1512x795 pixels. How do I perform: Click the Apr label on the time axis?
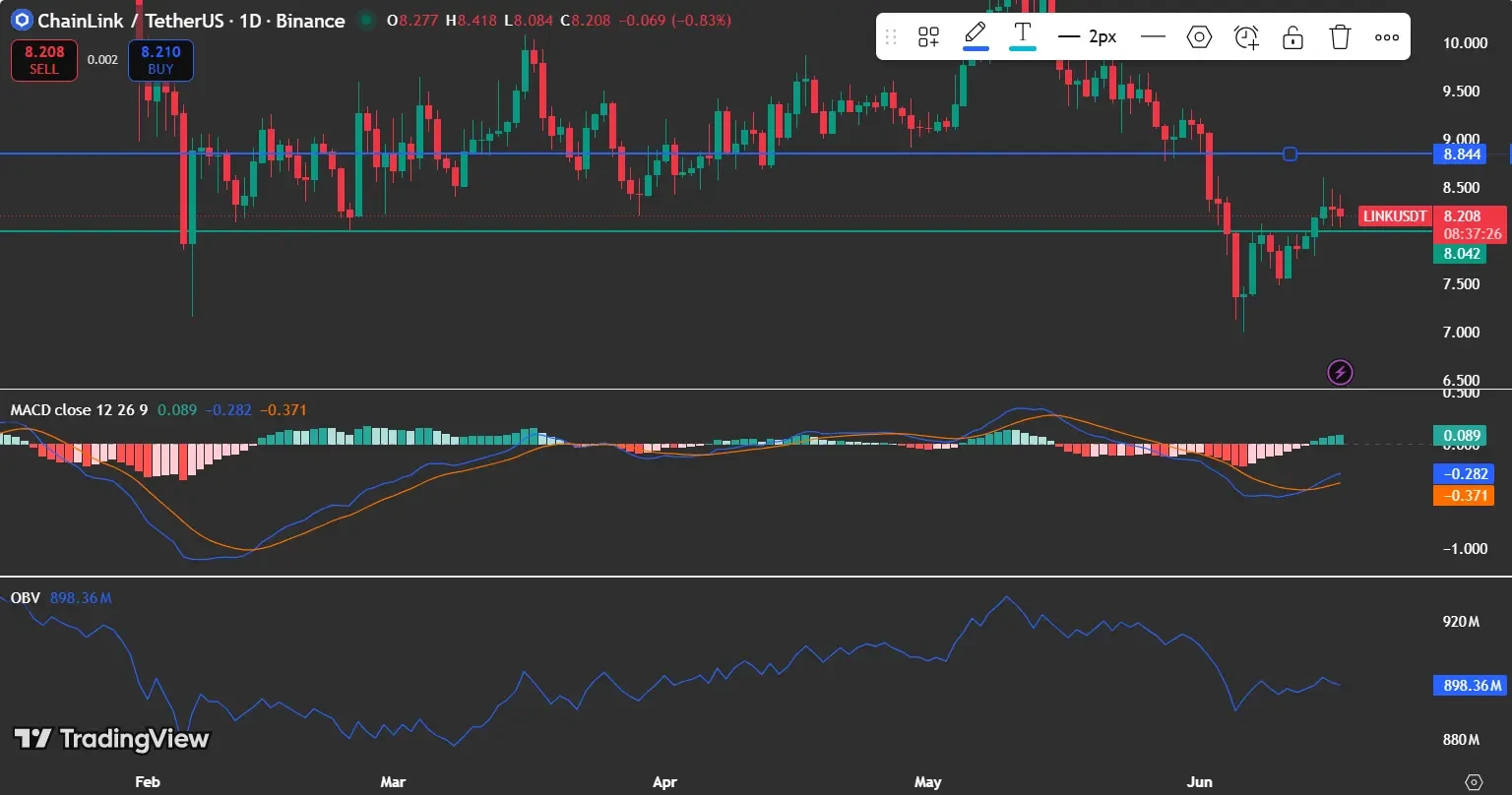click(665, 782)
